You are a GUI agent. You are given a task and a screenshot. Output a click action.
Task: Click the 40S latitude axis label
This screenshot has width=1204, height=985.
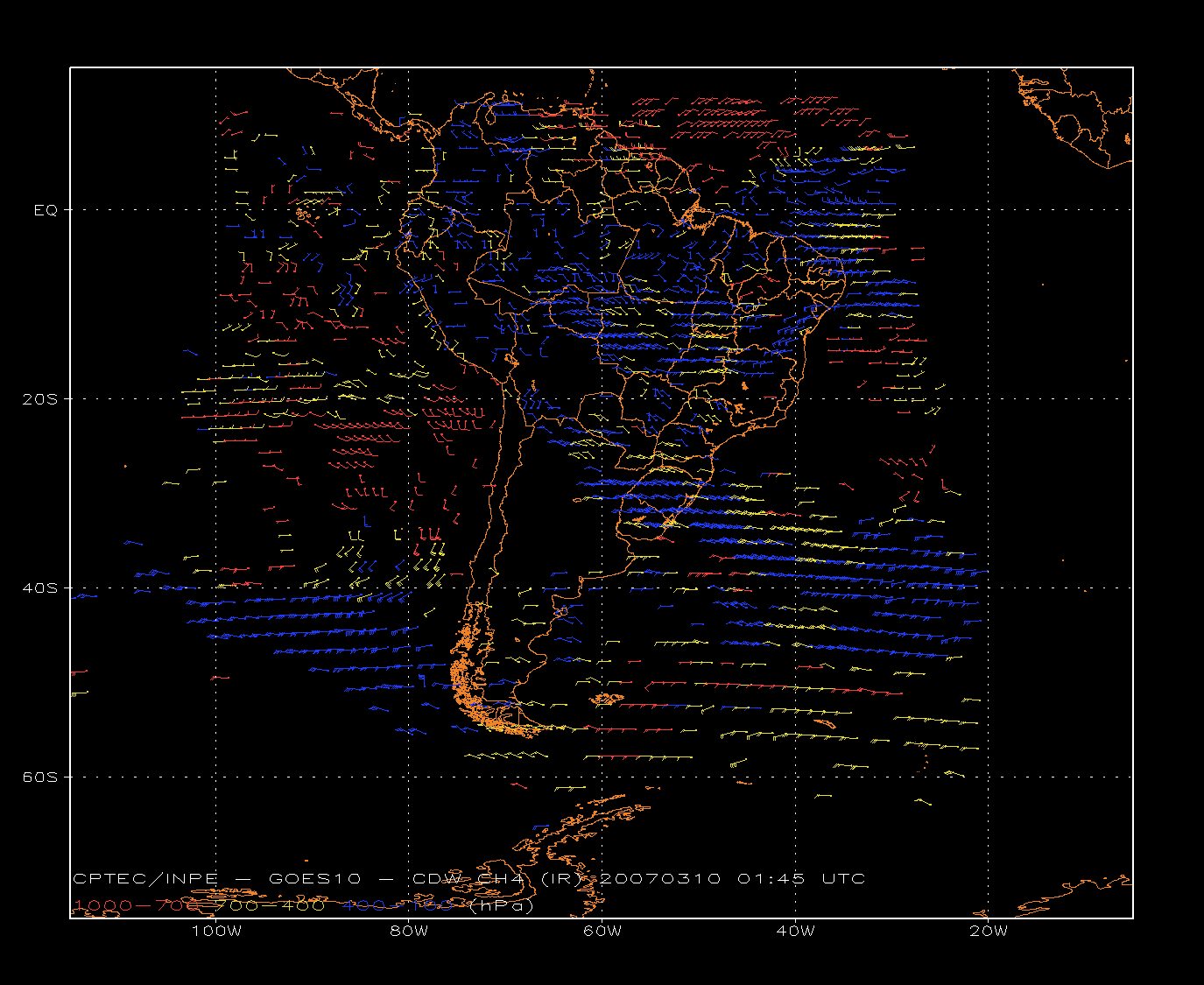point(39,587)
